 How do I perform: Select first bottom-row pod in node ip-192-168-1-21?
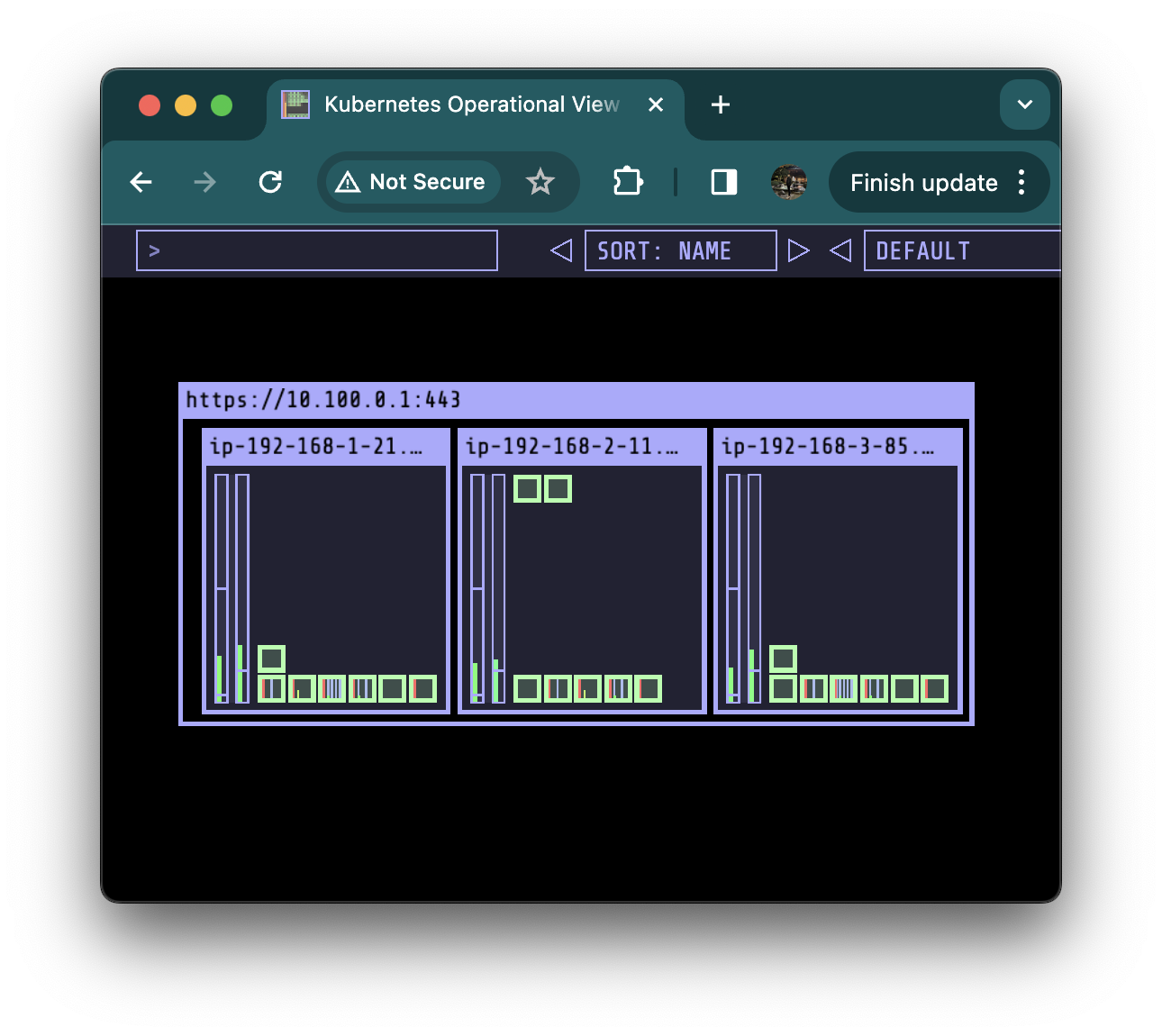pyautogui.click(x=272, y=689)
